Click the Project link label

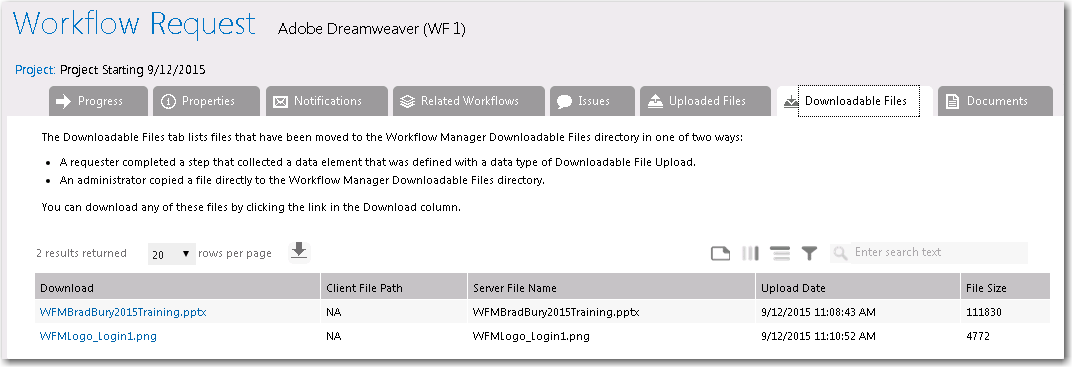coord(35,70)
